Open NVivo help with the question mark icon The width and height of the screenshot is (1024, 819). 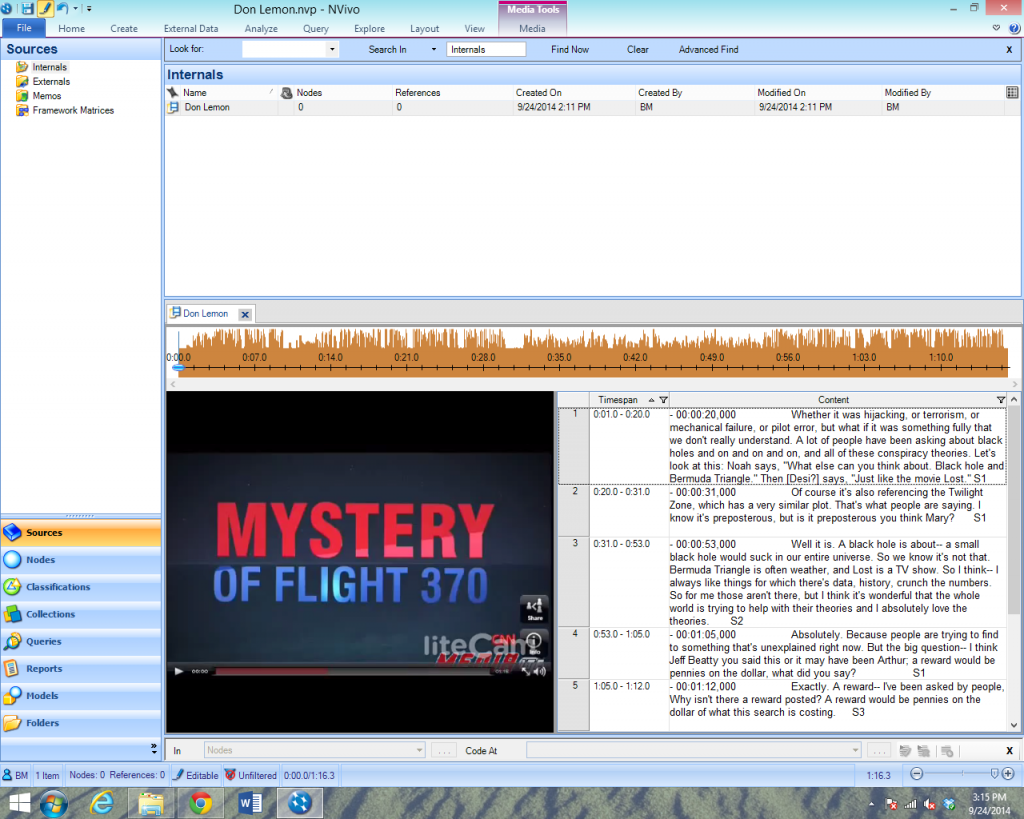[1014, 28]
